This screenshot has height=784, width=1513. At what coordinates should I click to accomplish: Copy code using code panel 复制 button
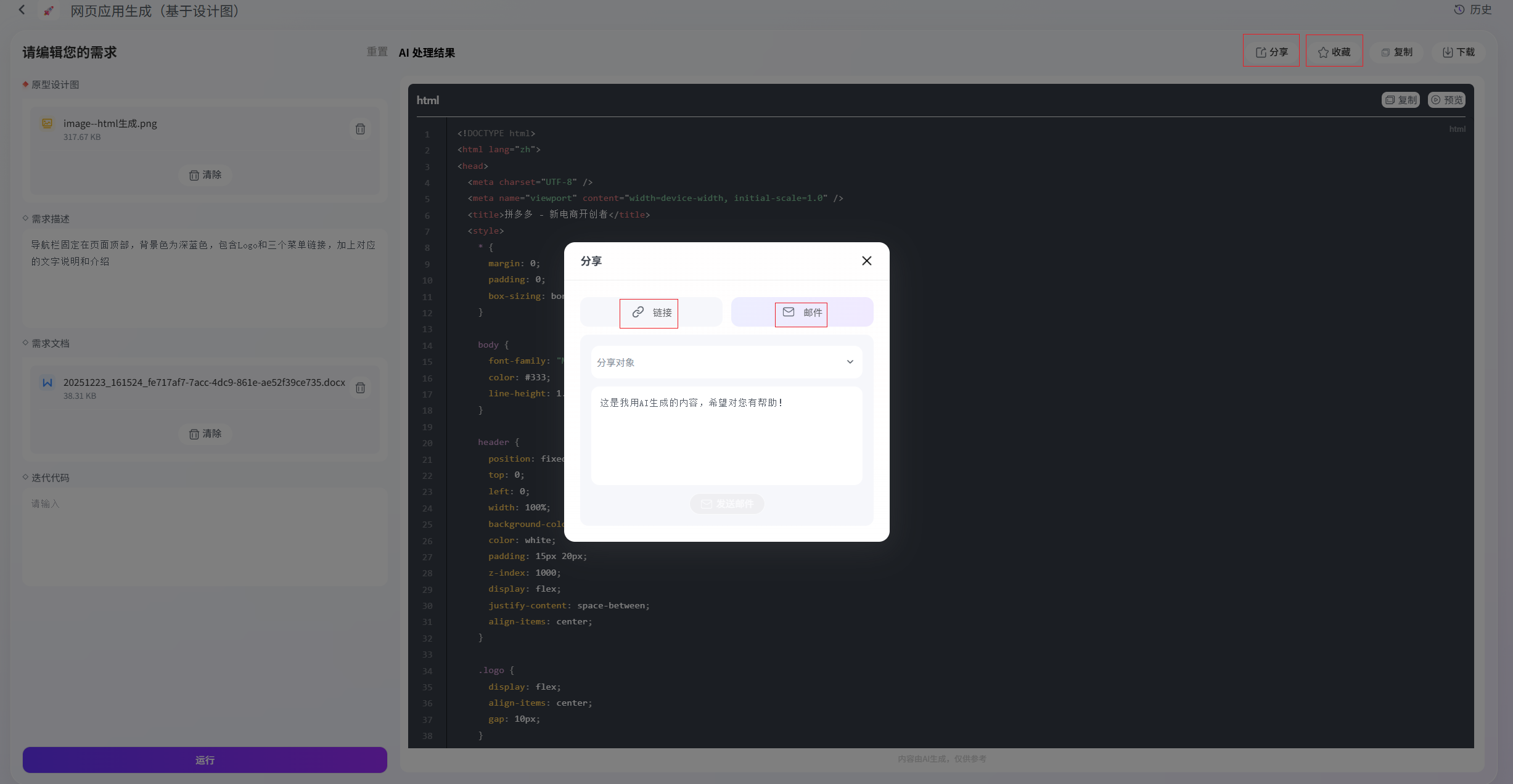click(x=1401, y=100)
